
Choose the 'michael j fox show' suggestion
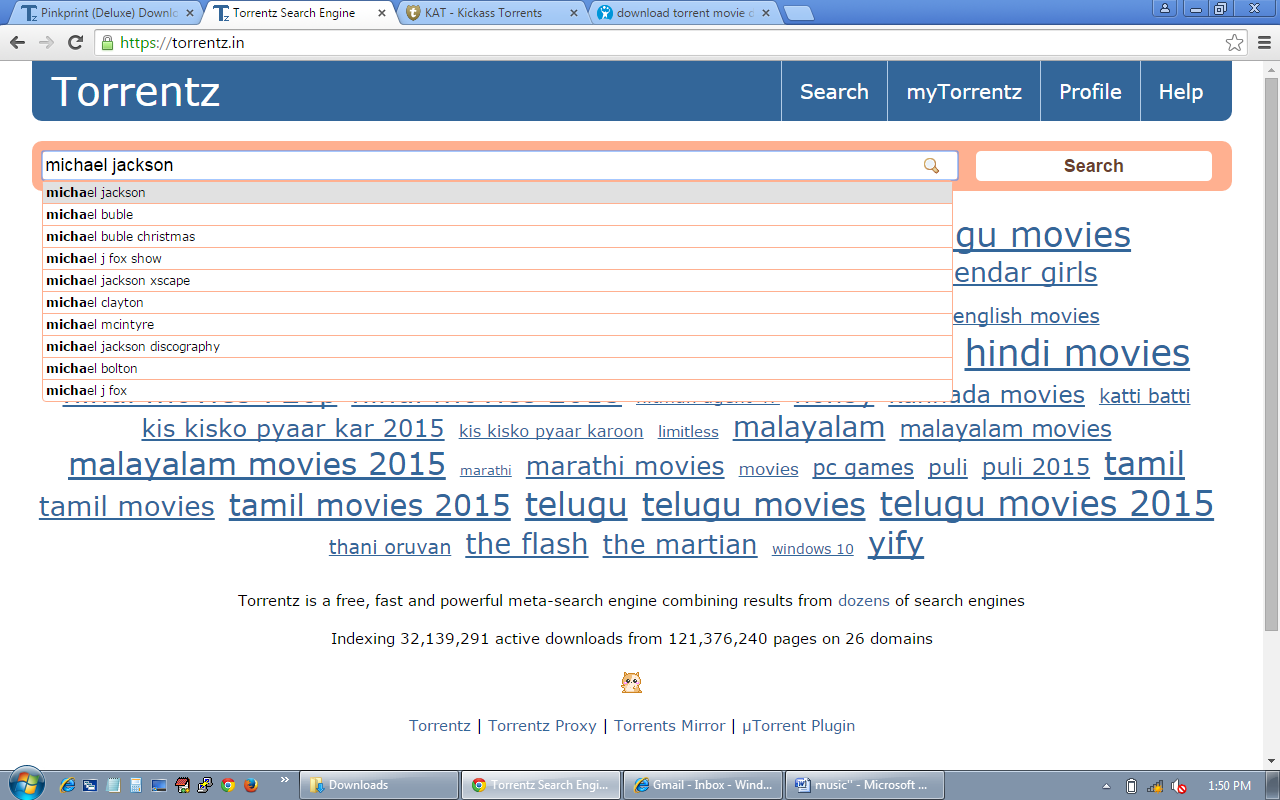[497, 258]
